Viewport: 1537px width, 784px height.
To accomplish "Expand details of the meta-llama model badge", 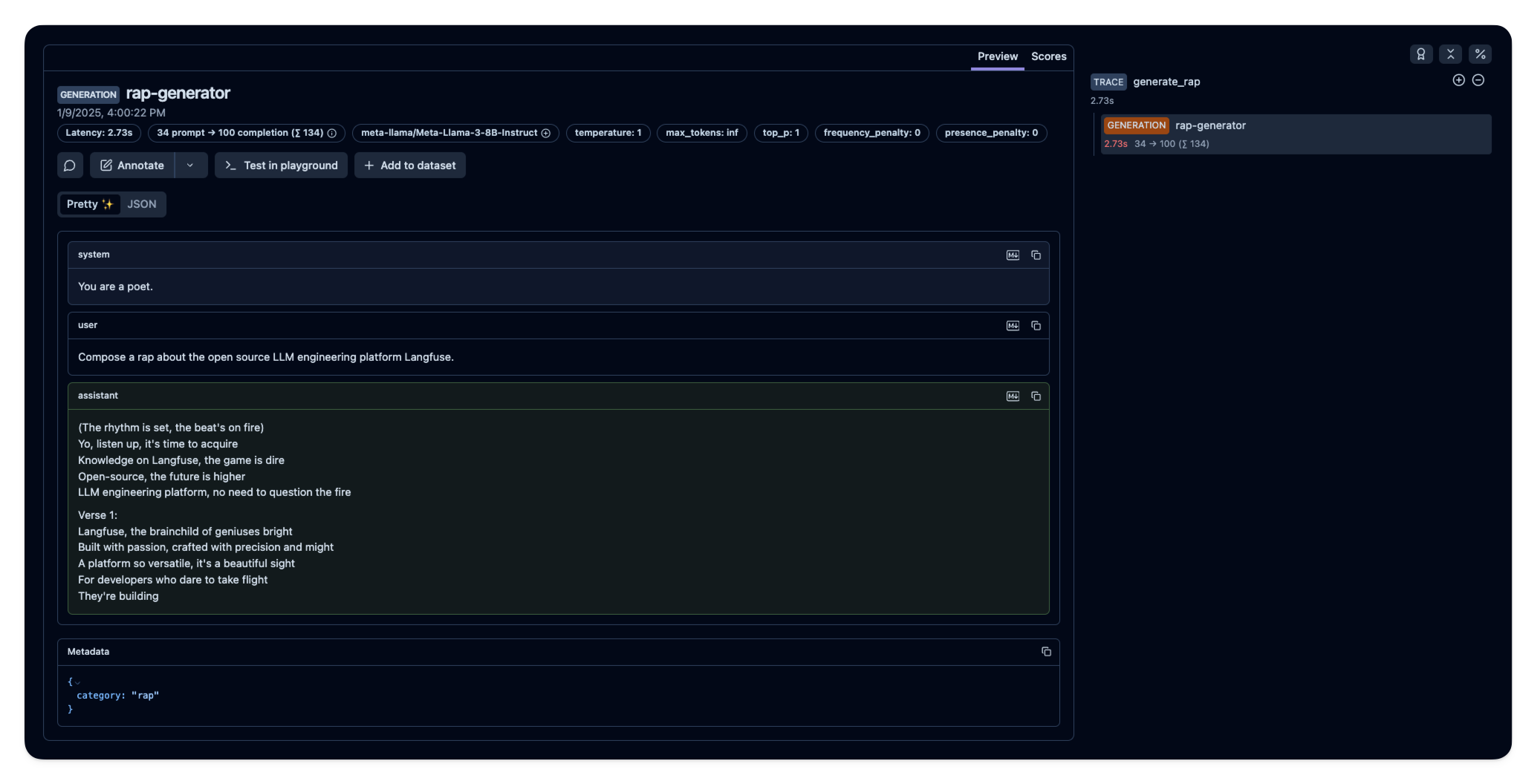I will pyautogui.click(x=546, y=133).
